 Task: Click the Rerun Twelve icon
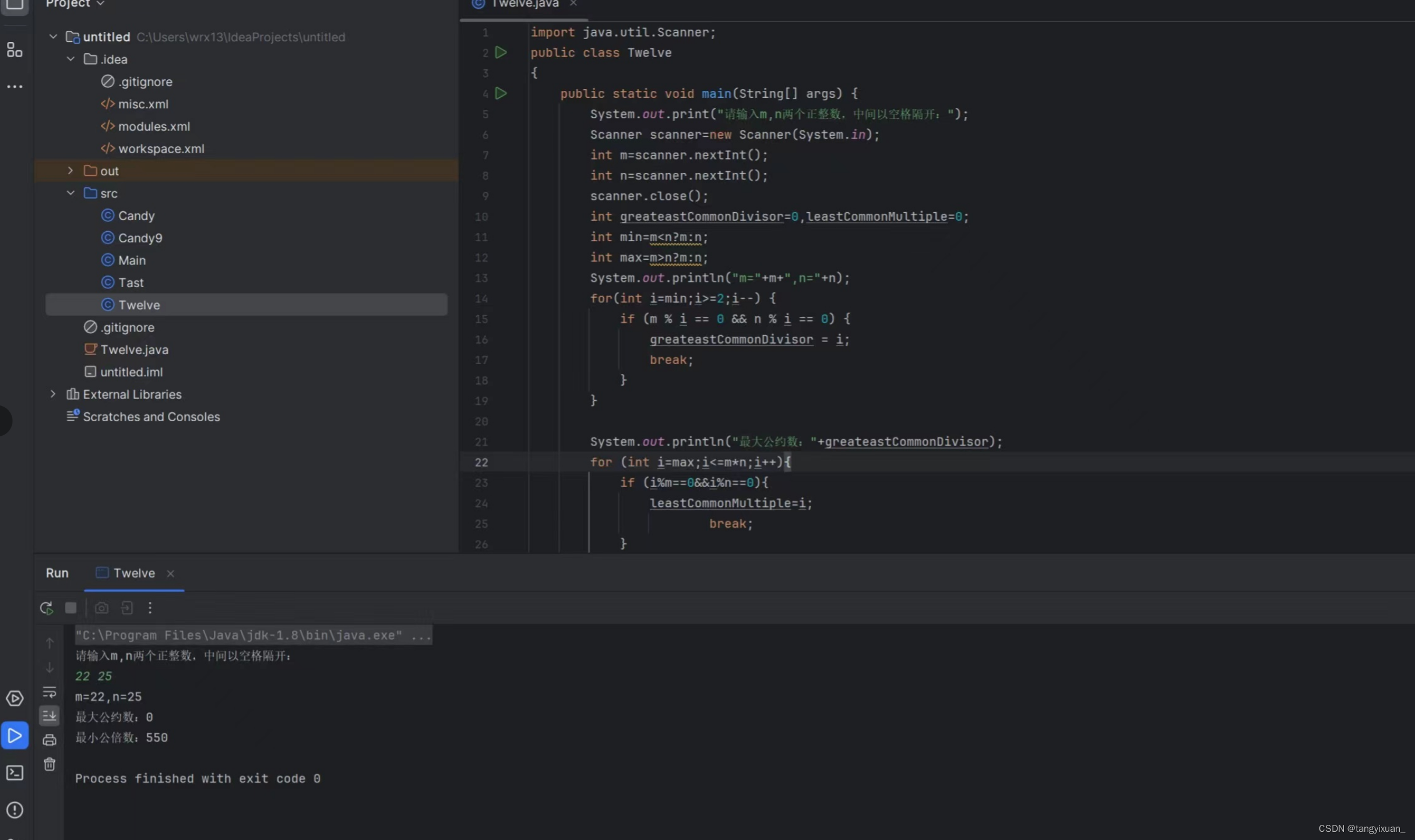[x=47, y=608]
